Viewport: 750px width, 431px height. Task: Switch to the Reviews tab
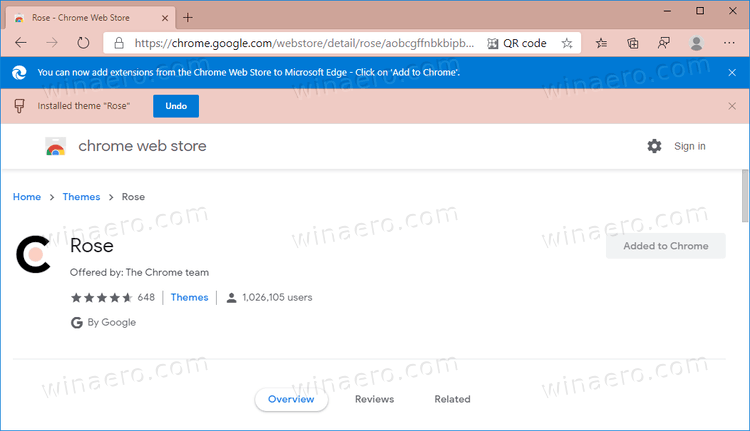(375, 399)
